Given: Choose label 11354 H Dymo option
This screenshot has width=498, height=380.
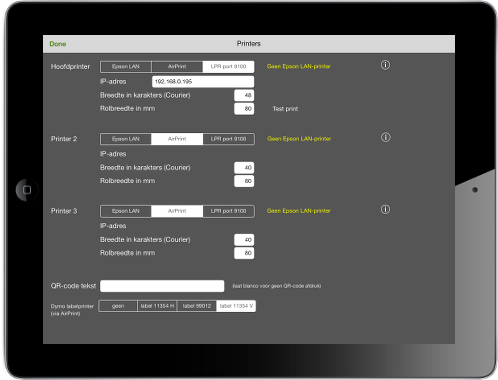Looking at the screenshot, I should pos(157,306).
